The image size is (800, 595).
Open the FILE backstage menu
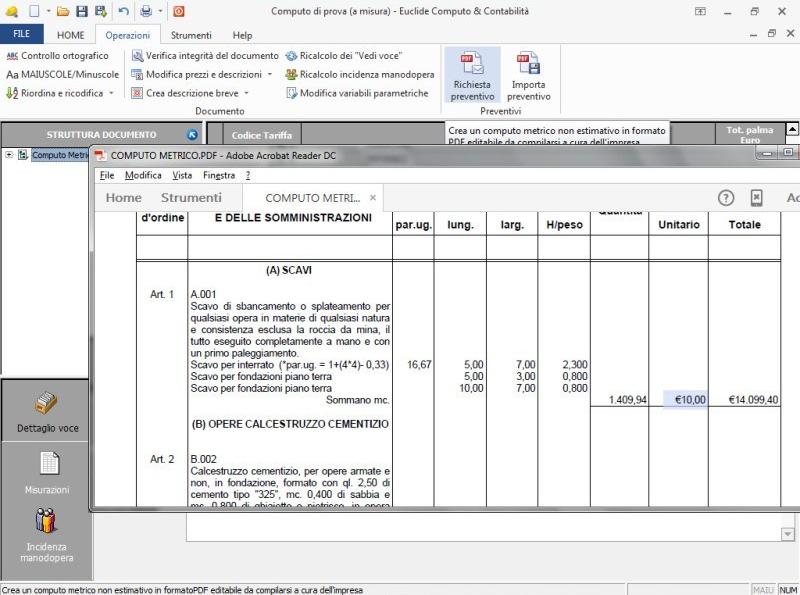21,33
